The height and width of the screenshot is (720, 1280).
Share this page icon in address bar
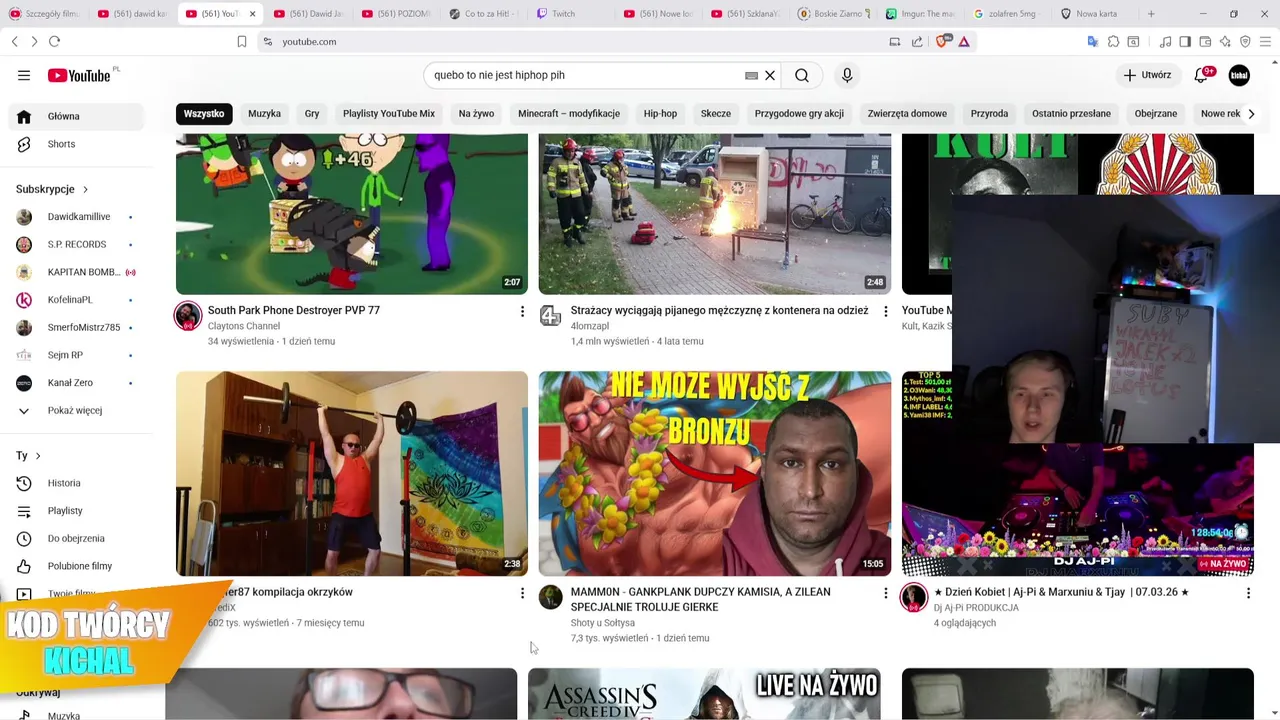pyautogui.click(x=917, y=41)
